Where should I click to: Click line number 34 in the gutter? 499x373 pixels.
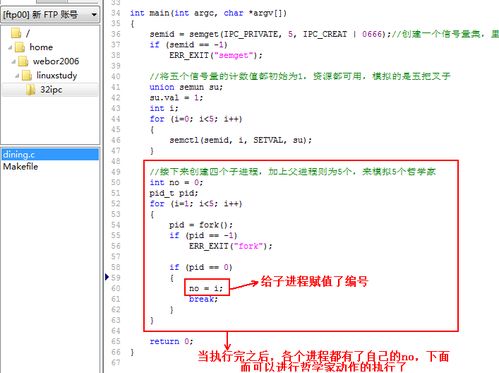[116, 13]
